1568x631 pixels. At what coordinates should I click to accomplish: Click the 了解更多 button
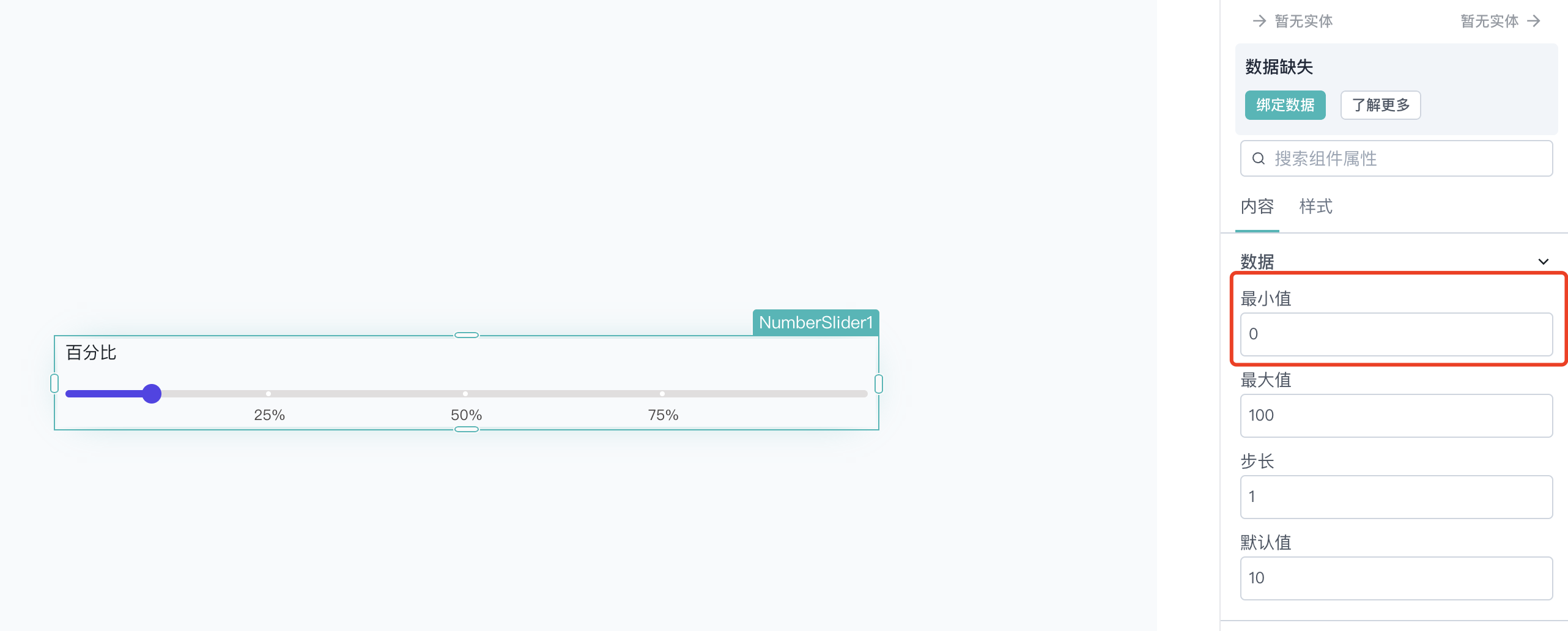[1380, 105]
